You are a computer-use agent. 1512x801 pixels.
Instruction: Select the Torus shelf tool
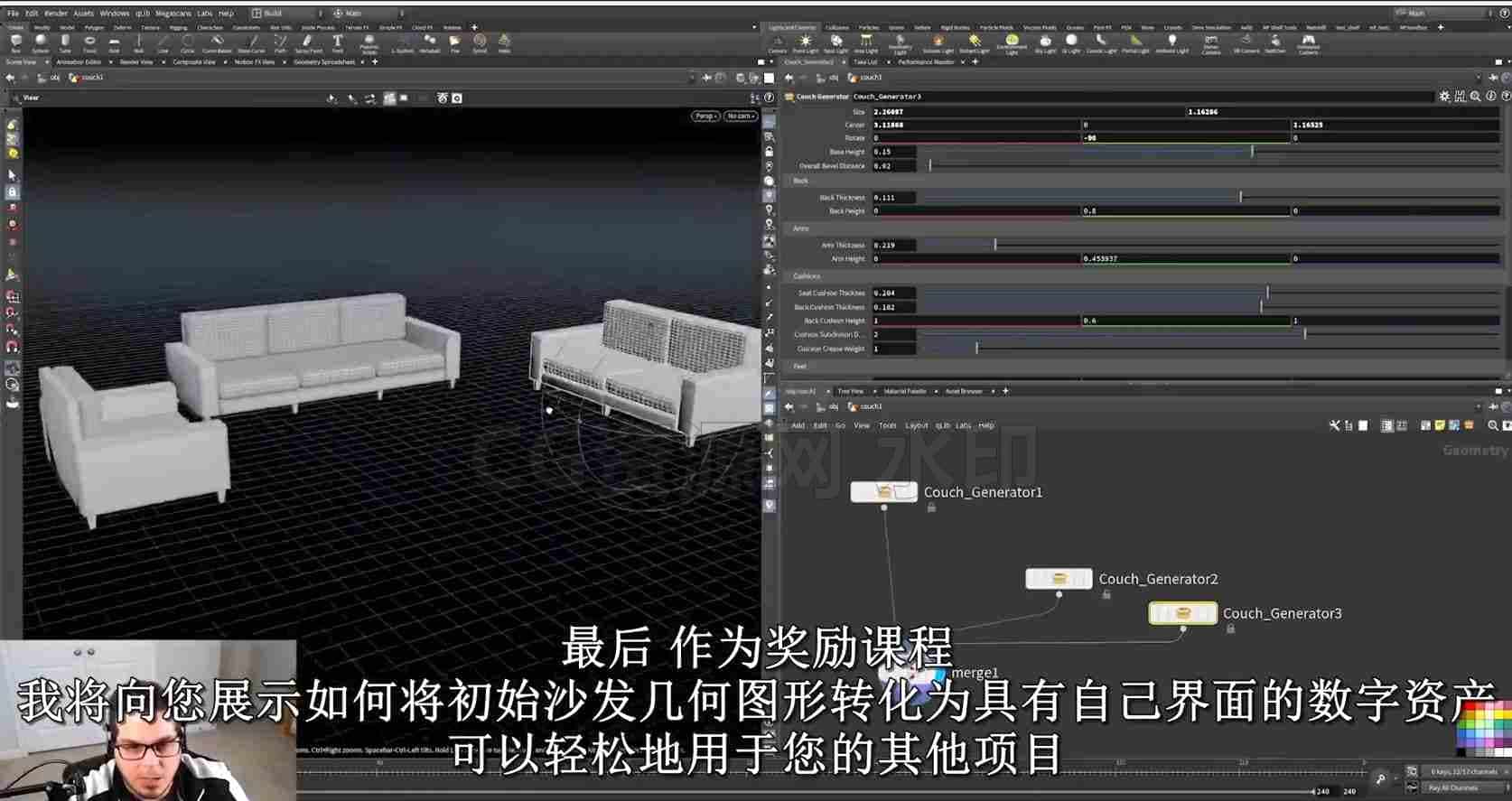point(89,42)
